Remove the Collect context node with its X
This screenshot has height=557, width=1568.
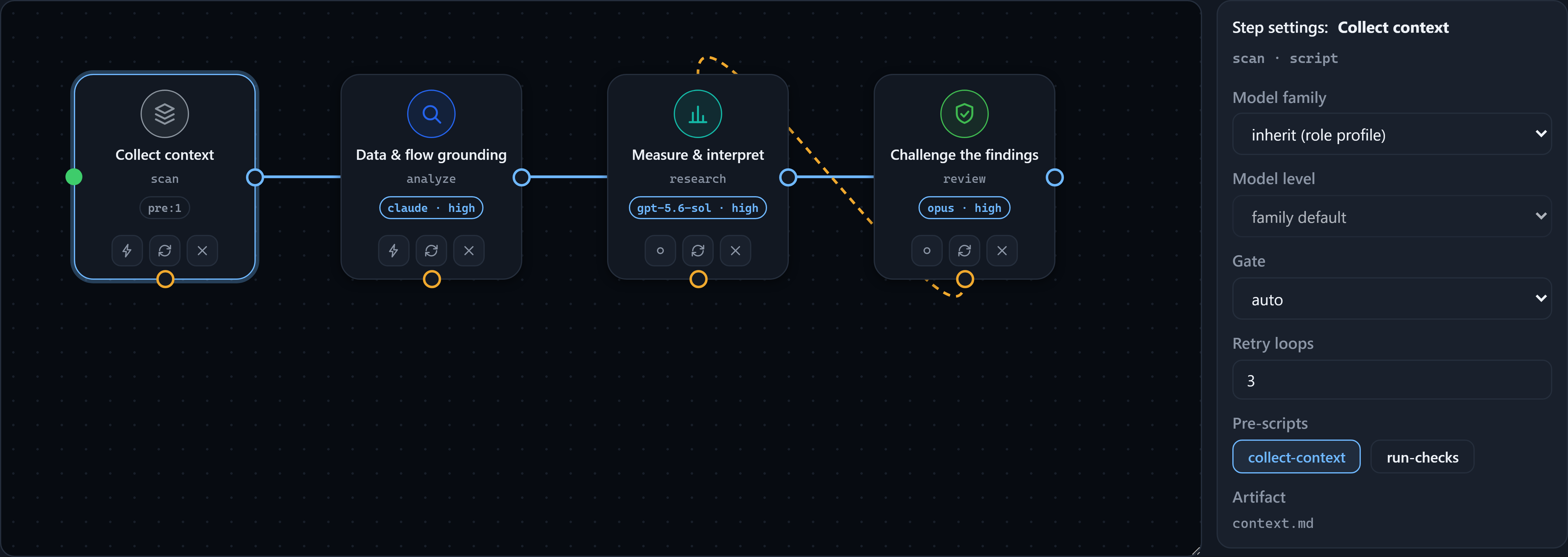(x=202, y=251)
